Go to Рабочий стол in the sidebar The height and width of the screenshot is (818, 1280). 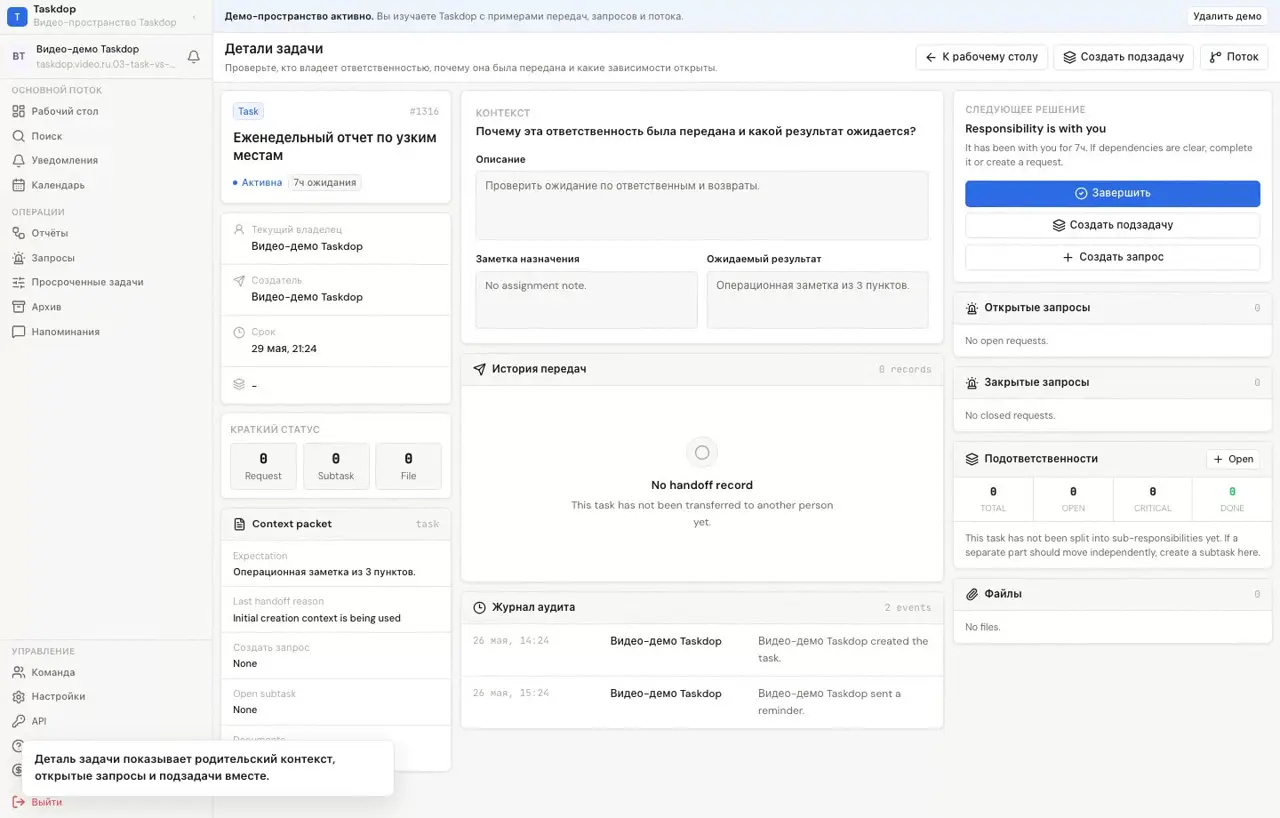tap(65, 111)
